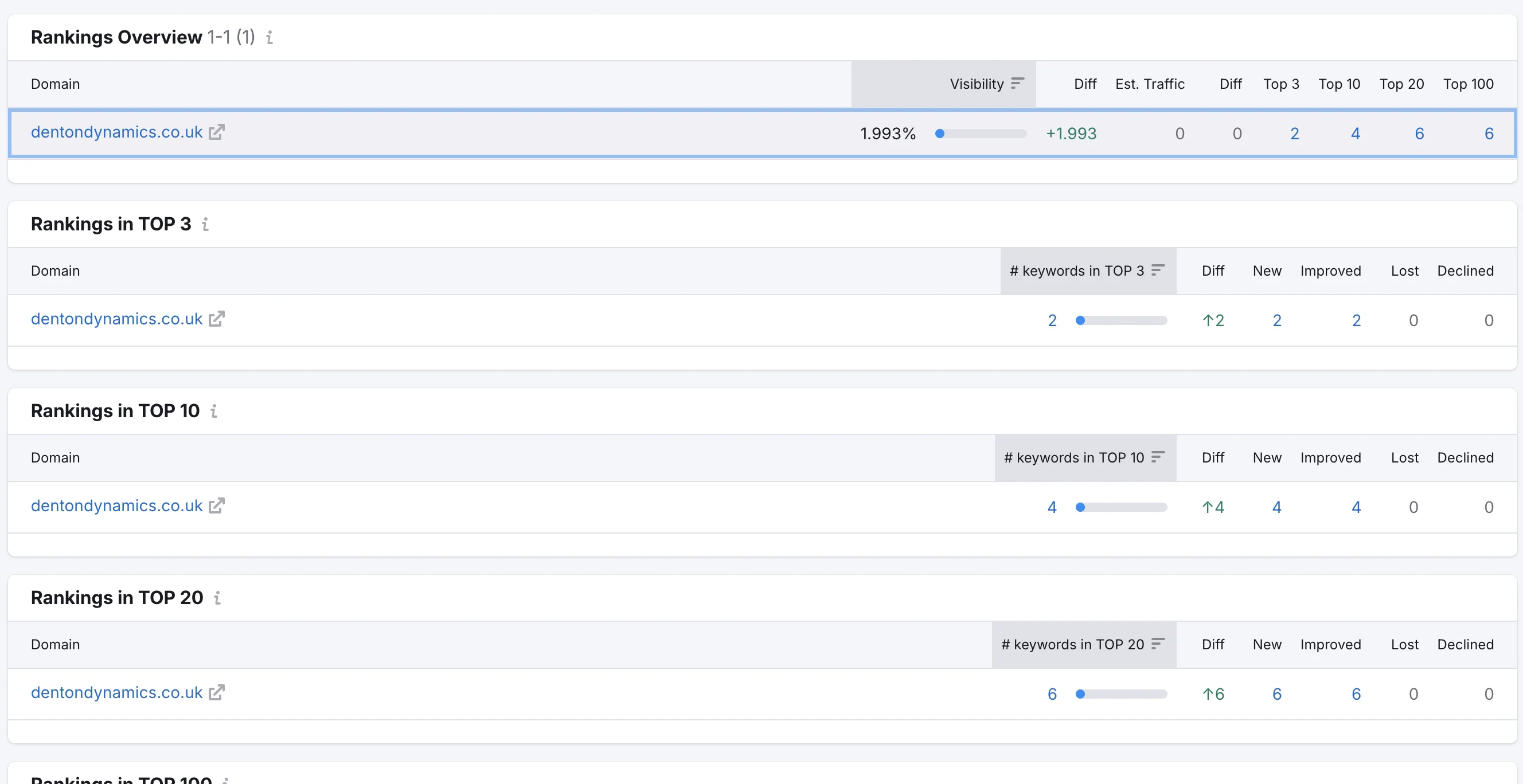Open external link icon in TOP 20 row
The width and height of the screenshot is (1523, 784).
(x=217, y=692)
